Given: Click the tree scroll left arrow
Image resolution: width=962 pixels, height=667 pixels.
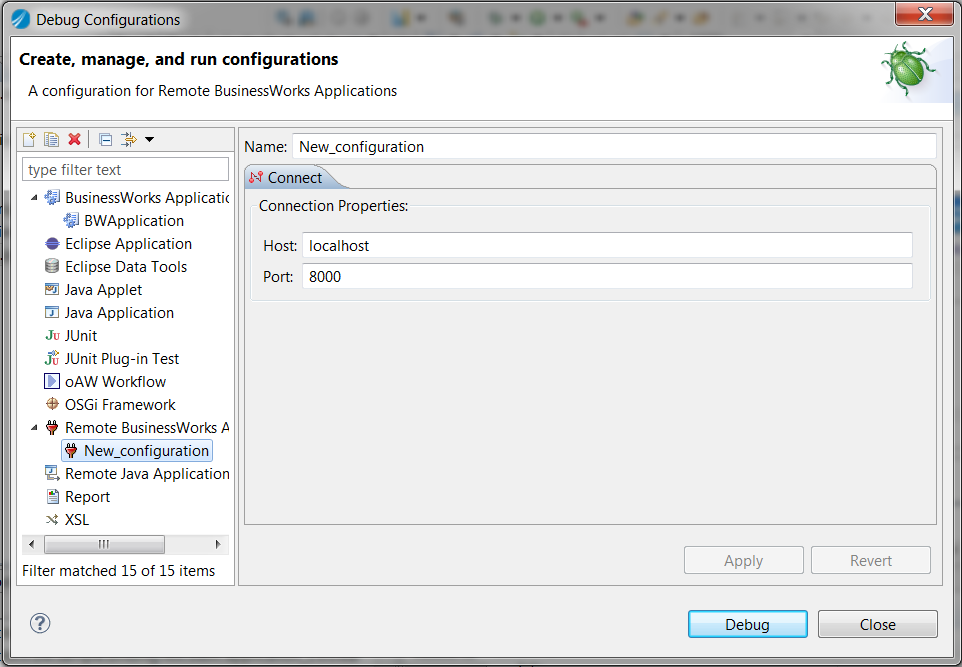Looking at the screenshot, I should (32, 544).
